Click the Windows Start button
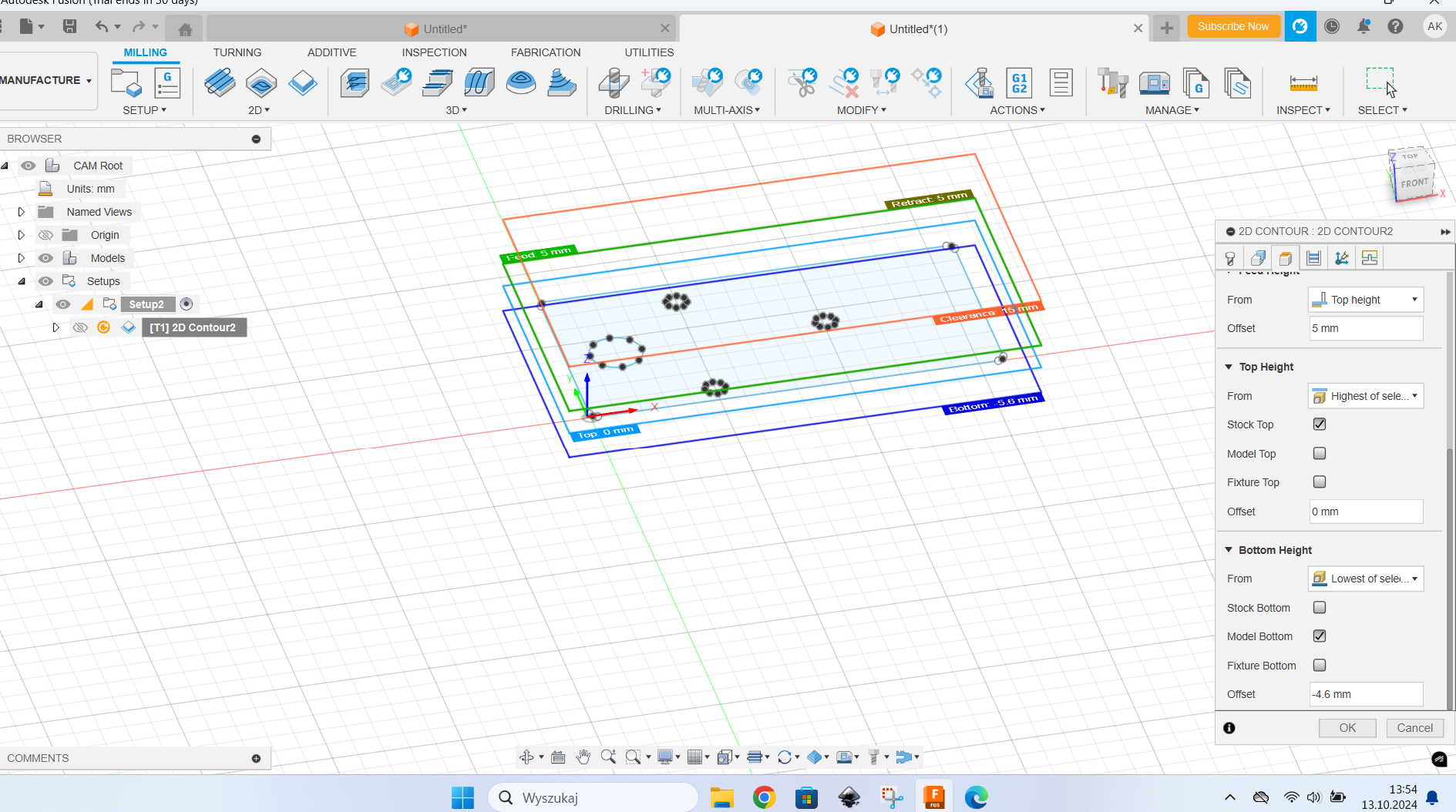This screenshot has height=812, width=1456. pyautogui.click(x=462, y=797)
